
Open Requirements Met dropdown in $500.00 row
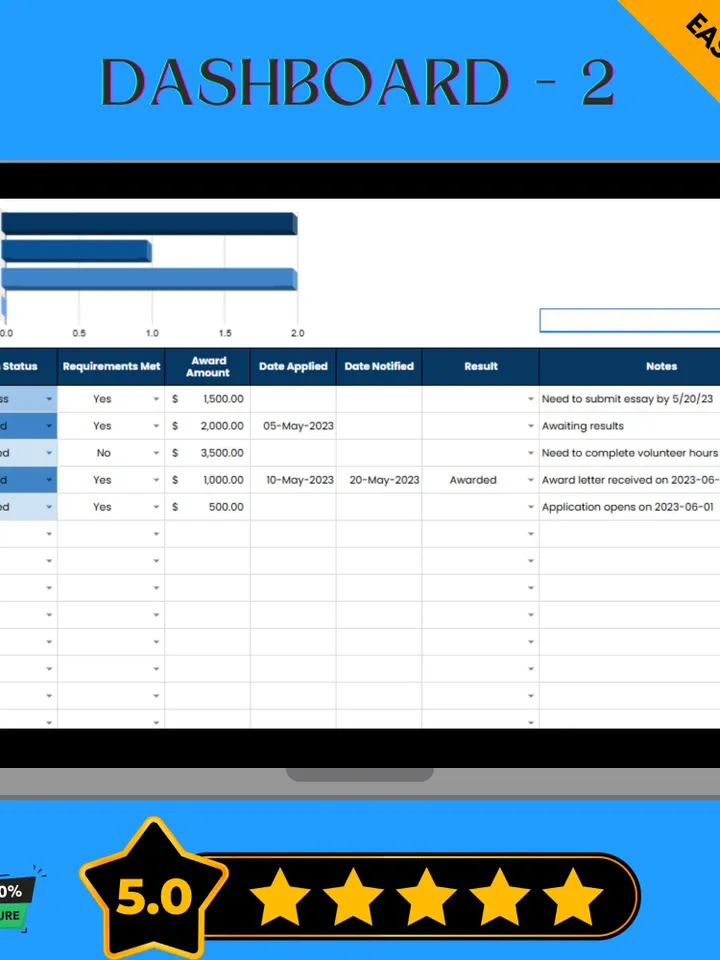(x=156, y=507)
